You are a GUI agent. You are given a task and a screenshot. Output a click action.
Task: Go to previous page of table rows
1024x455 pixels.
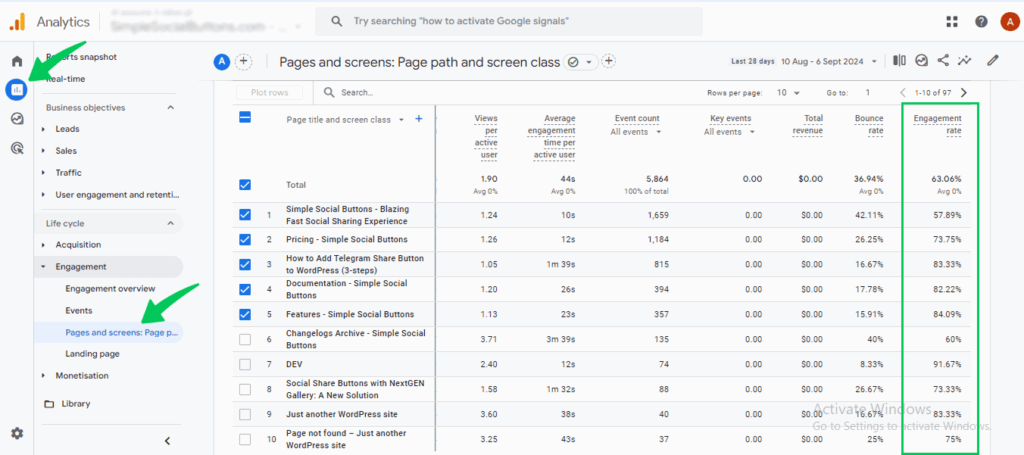(903, 93)
